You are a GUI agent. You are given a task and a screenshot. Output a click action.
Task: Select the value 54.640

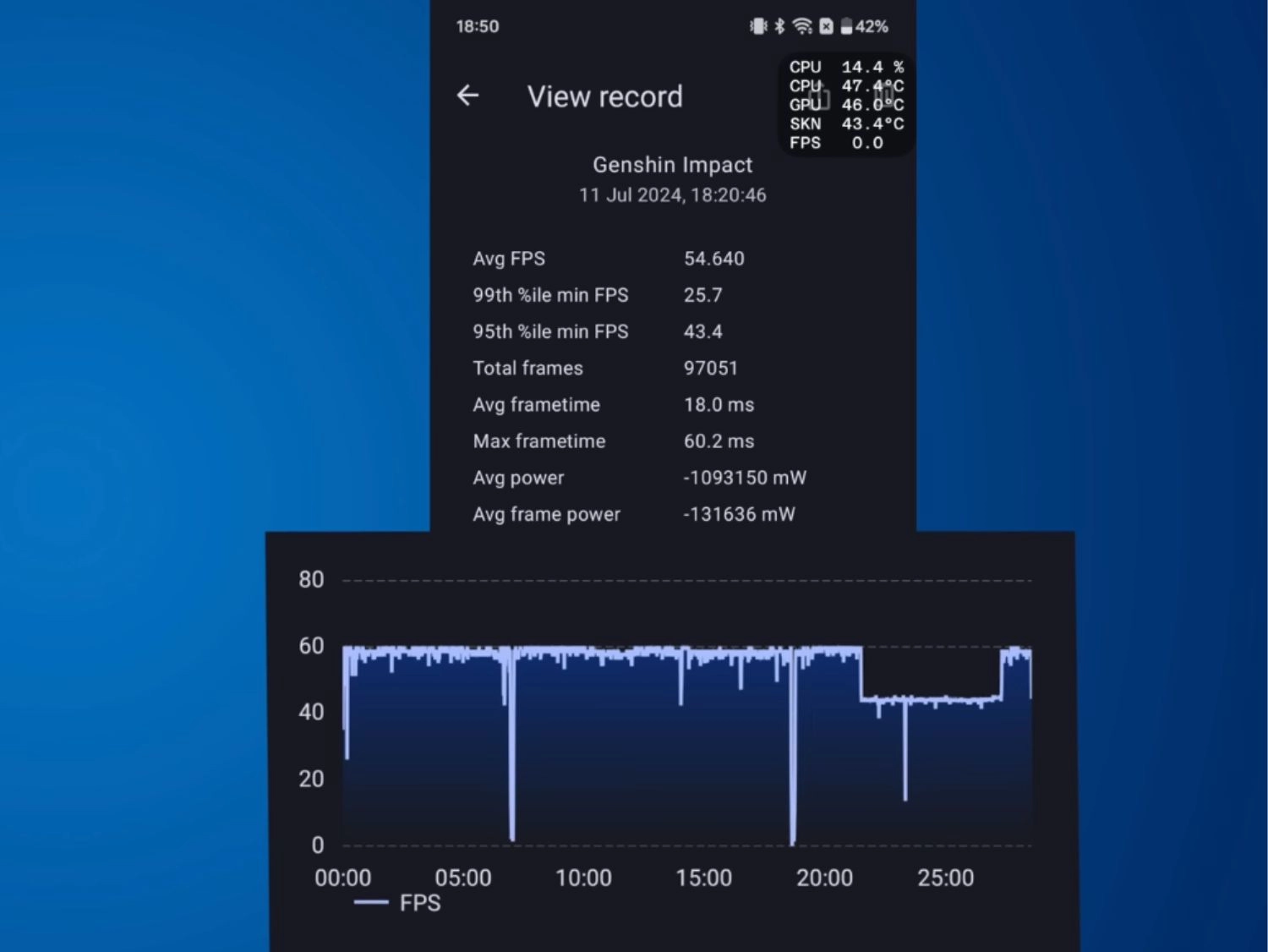pos(714,259)
